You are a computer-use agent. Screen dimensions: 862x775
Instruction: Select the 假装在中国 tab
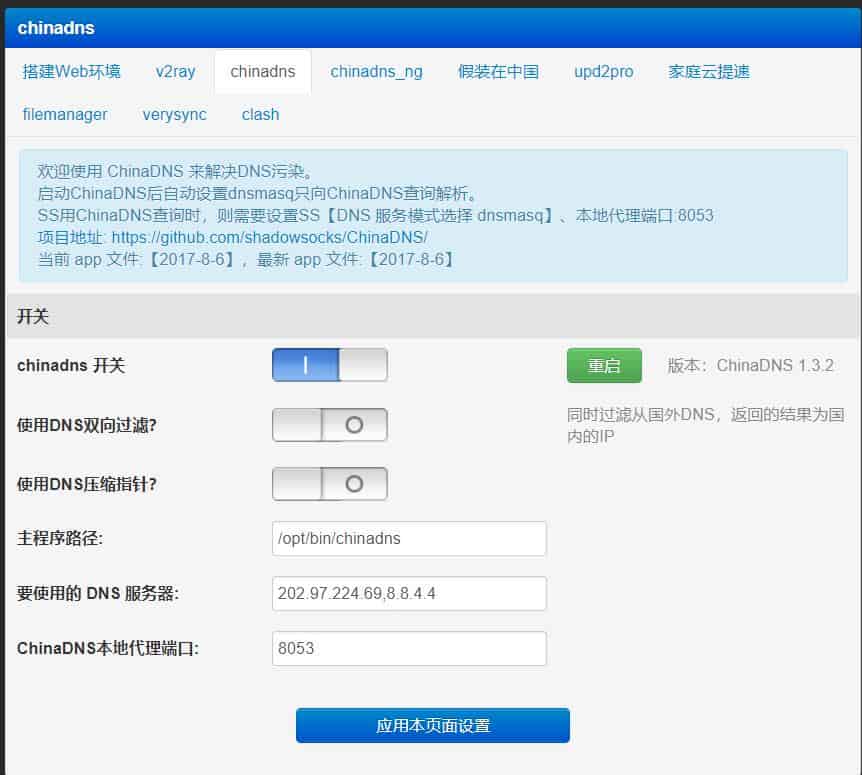pos(498,71)
